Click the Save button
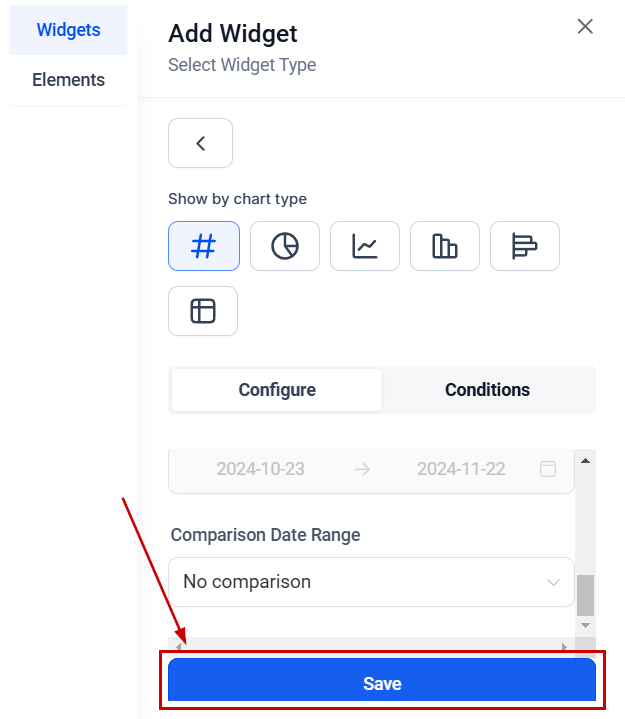This screenshot has height=719, width=625. 382,684
